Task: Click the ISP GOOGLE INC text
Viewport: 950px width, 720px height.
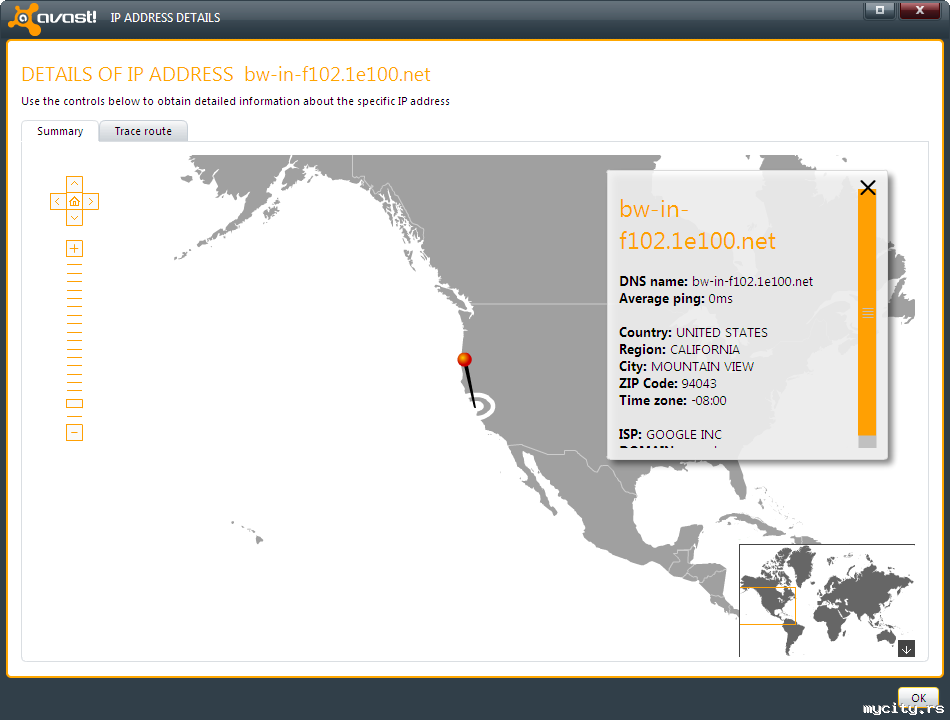Action: coord(670,435)
